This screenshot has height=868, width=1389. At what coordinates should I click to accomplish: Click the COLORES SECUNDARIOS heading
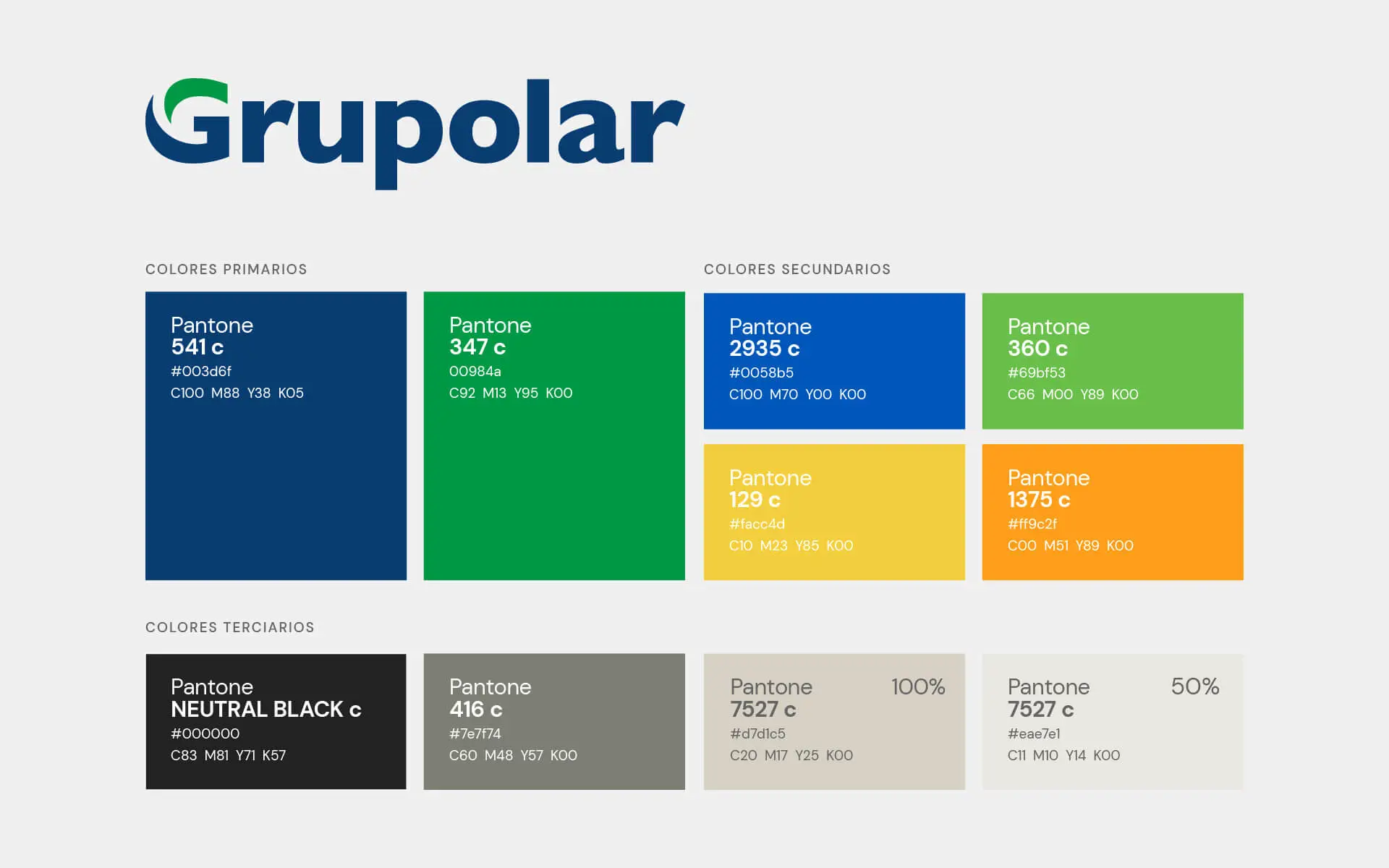(797, 269)
